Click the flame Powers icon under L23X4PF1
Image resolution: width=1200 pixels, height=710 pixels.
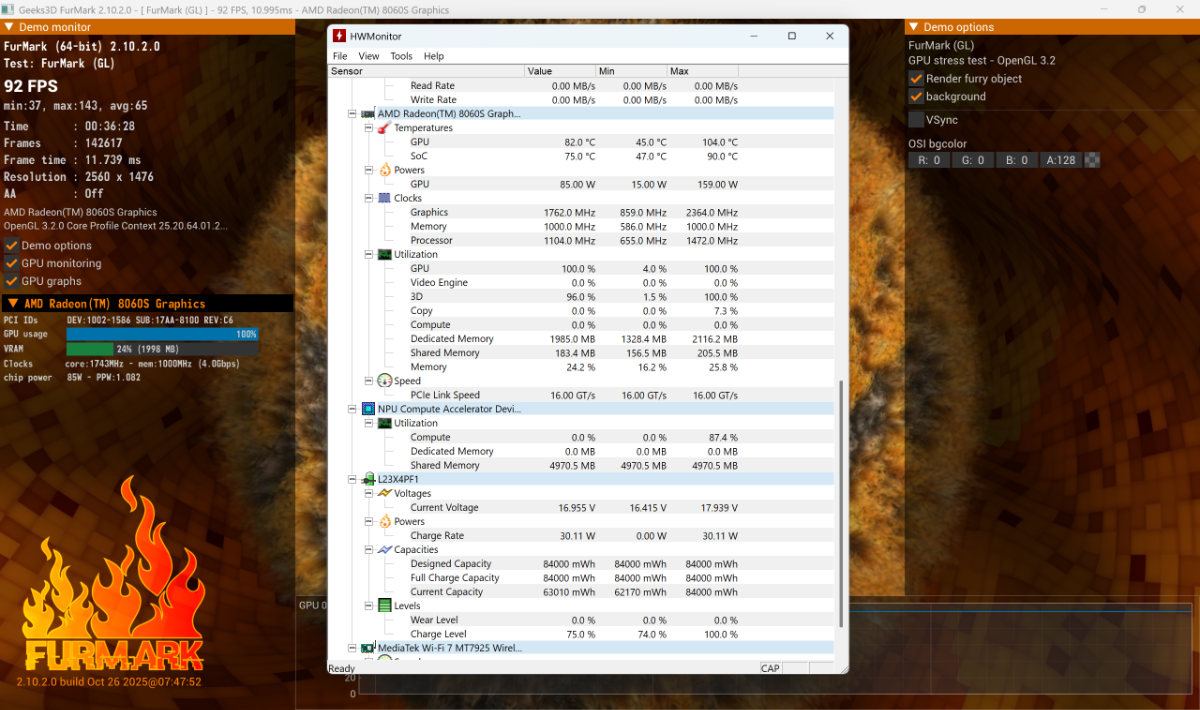point(384,521)
